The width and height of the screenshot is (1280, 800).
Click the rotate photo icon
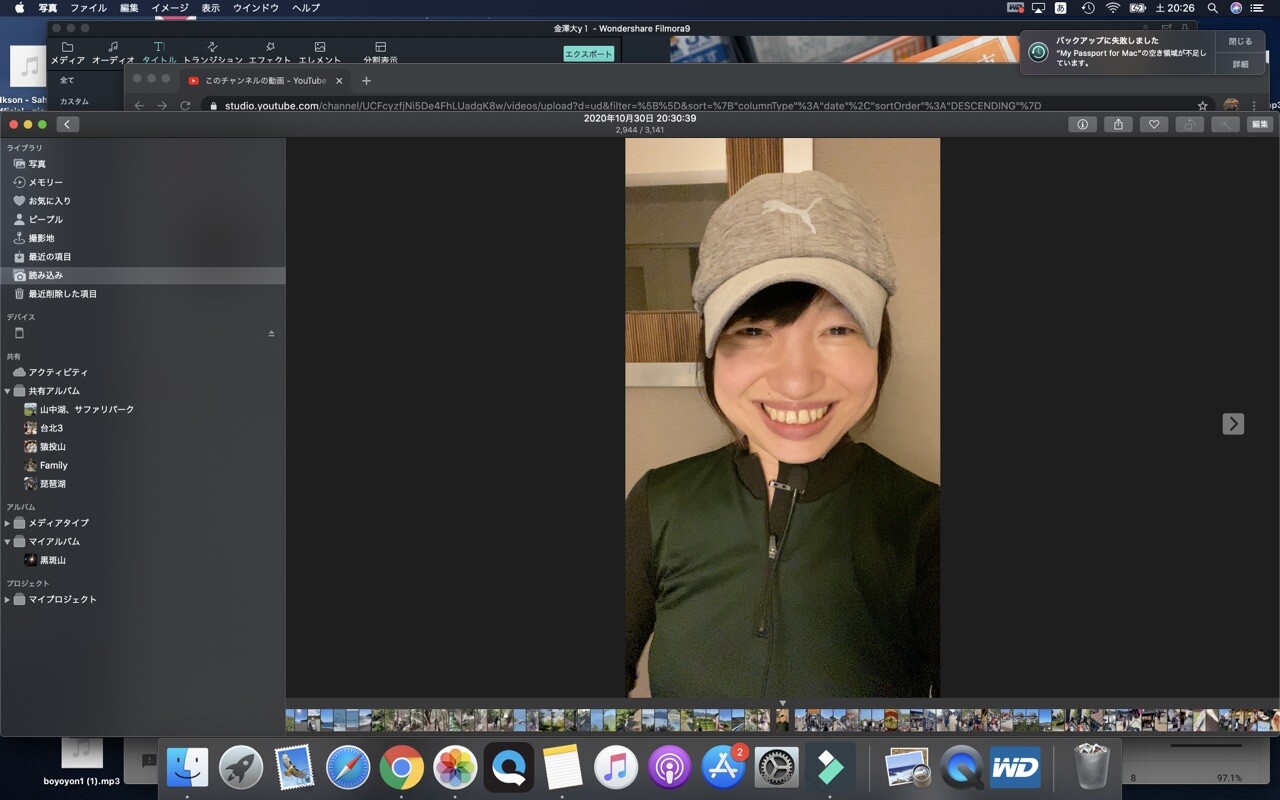(1189, 124)
